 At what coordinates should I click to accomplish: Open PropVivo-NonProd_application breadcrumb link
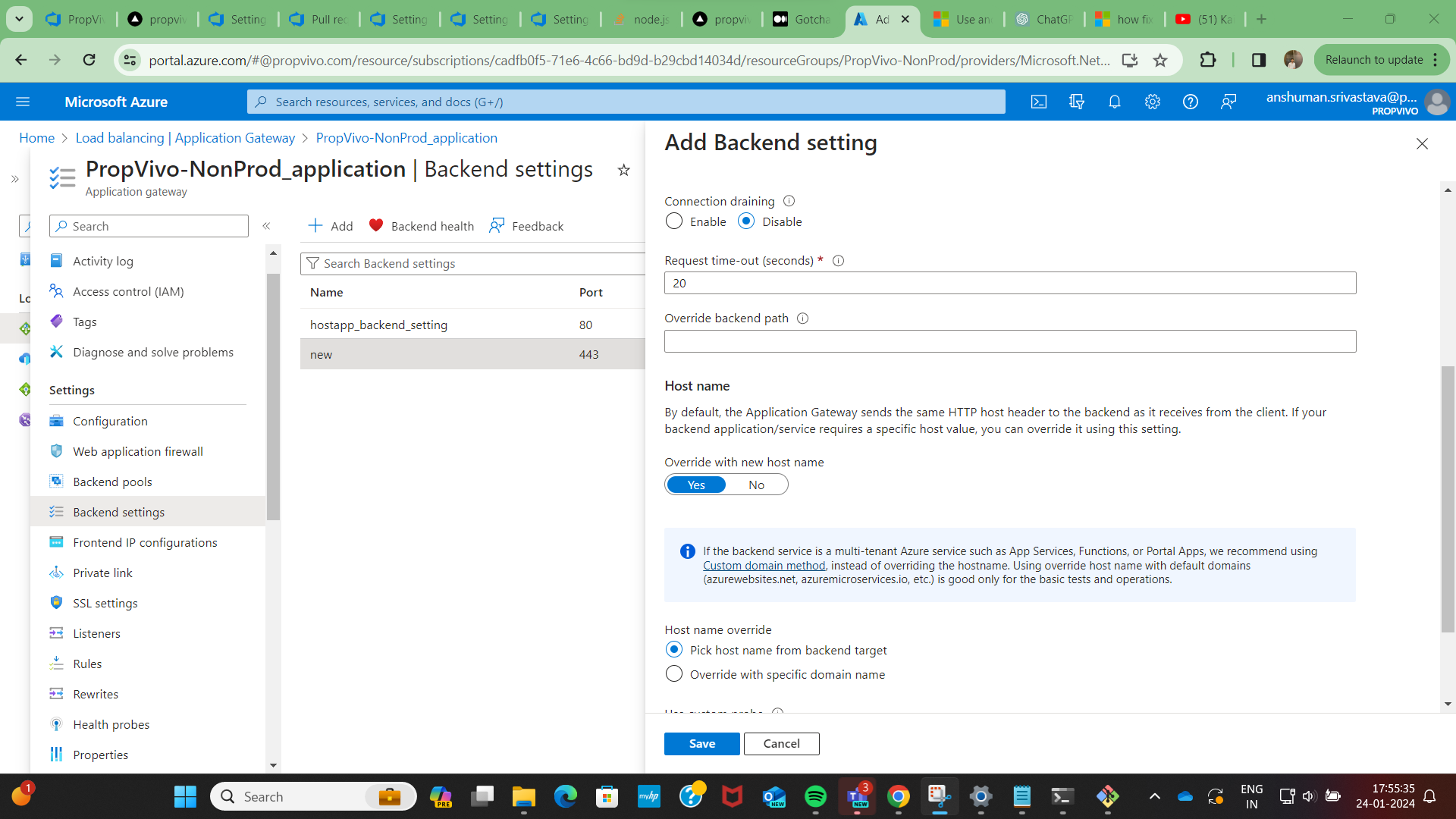(x=406, y=138)
